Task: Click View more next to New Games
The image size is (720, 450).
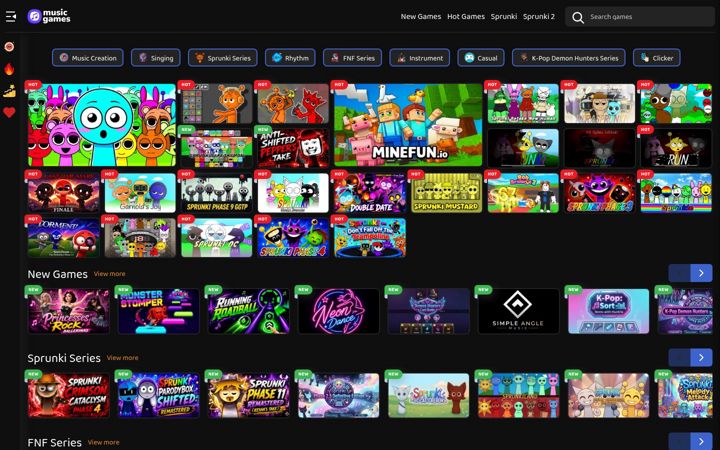Action: pyautogui.click(x=109, y=274)
